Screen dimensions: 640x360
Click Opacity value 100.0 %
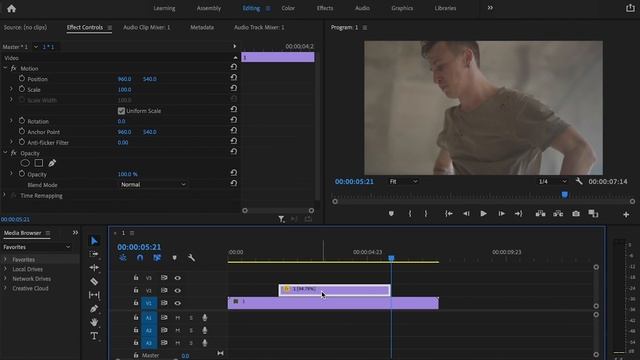tap(127, 174)
